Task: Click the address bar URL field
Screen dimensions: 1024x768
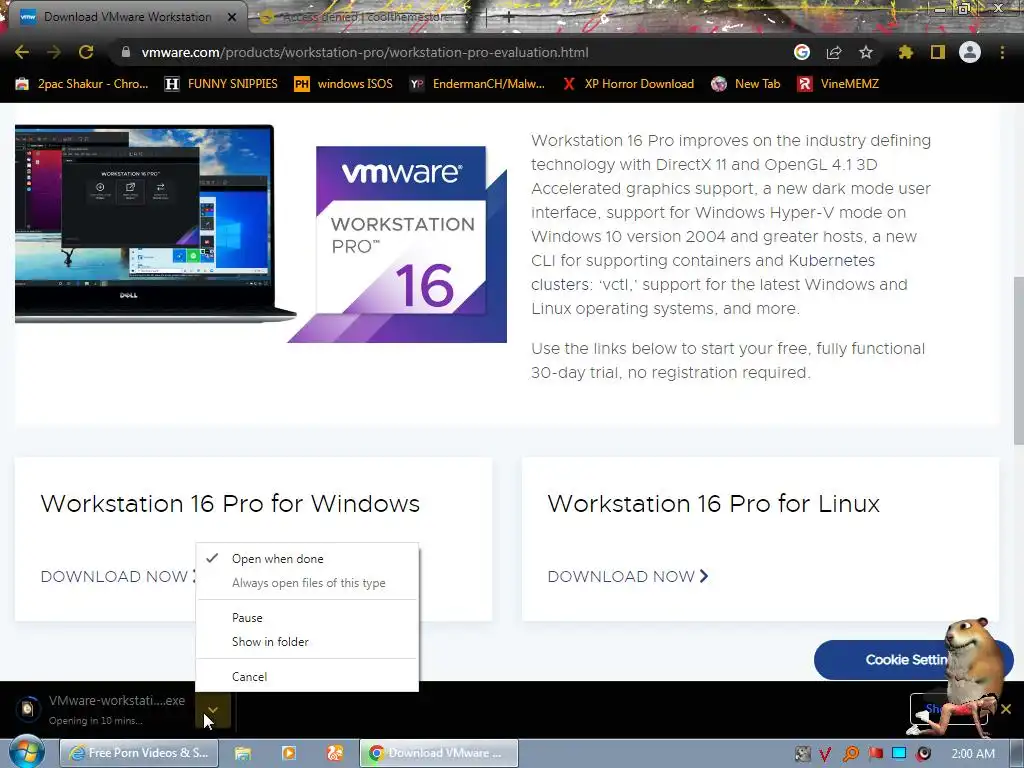Action: [451, 52]
